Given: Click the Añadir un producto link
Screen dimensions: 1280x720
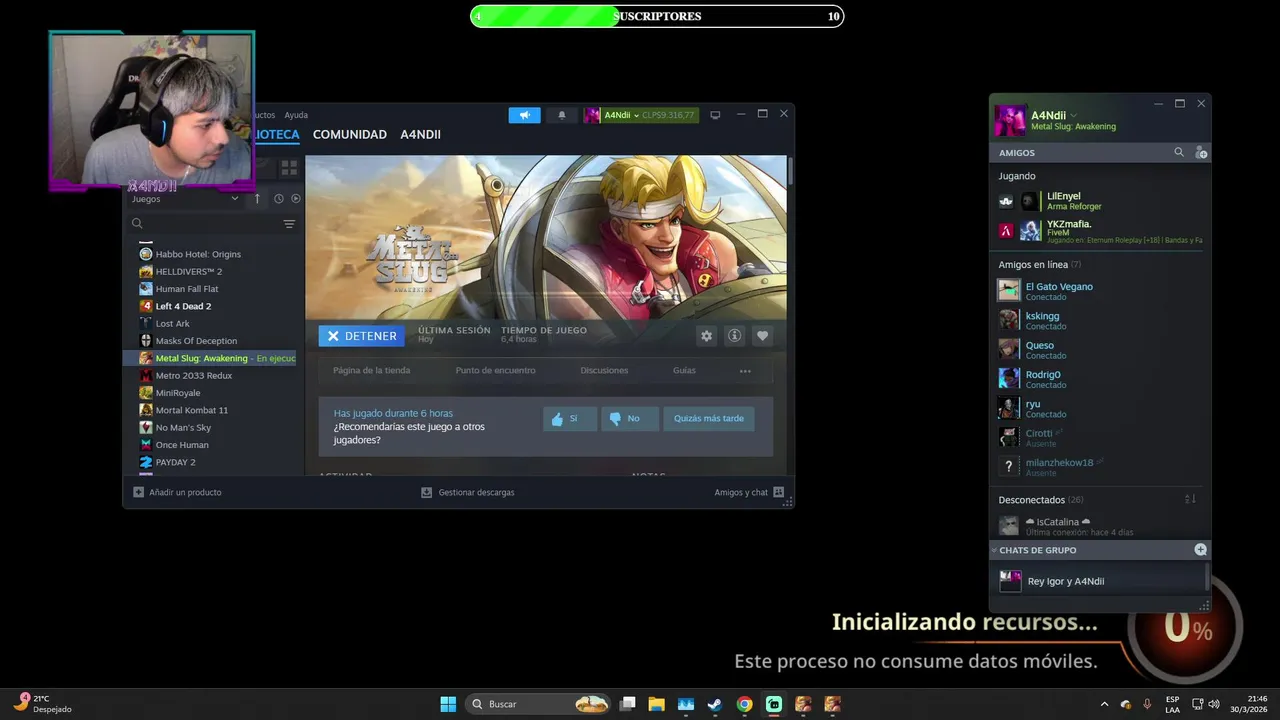Looking at the screenshot, I should pyautogui.click(x=185, y=492).
